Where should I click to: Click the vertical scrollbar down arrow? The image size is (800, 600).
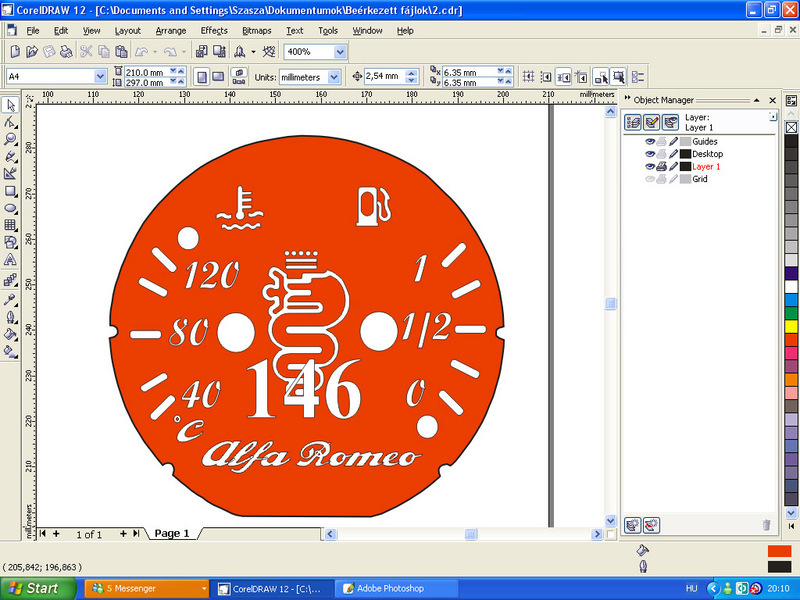610,520
